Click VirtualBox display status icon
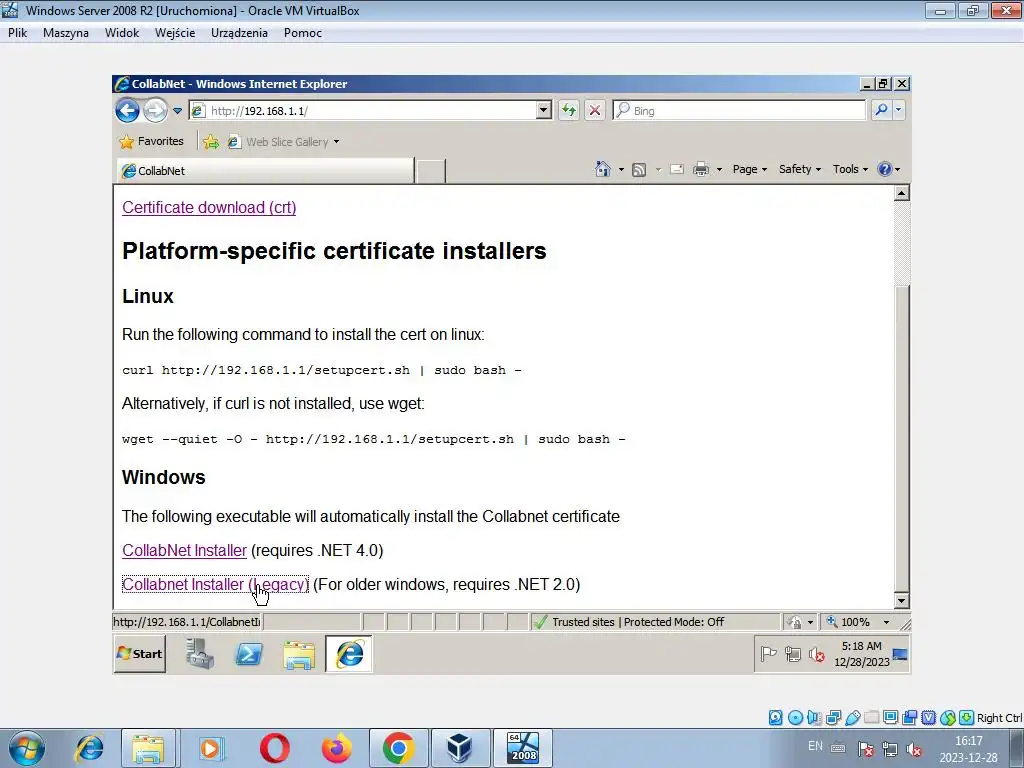This screenshot has height=768, width=1024. click(890, 718)
